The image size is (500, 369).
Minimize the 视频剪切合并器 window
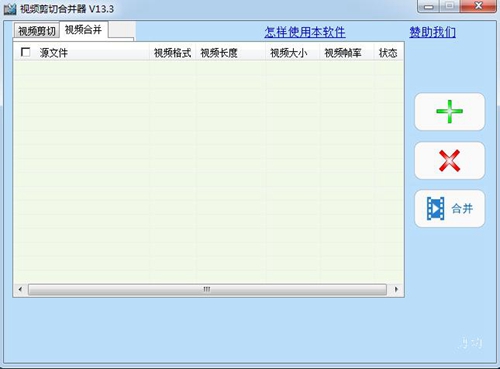pos(429,6)
